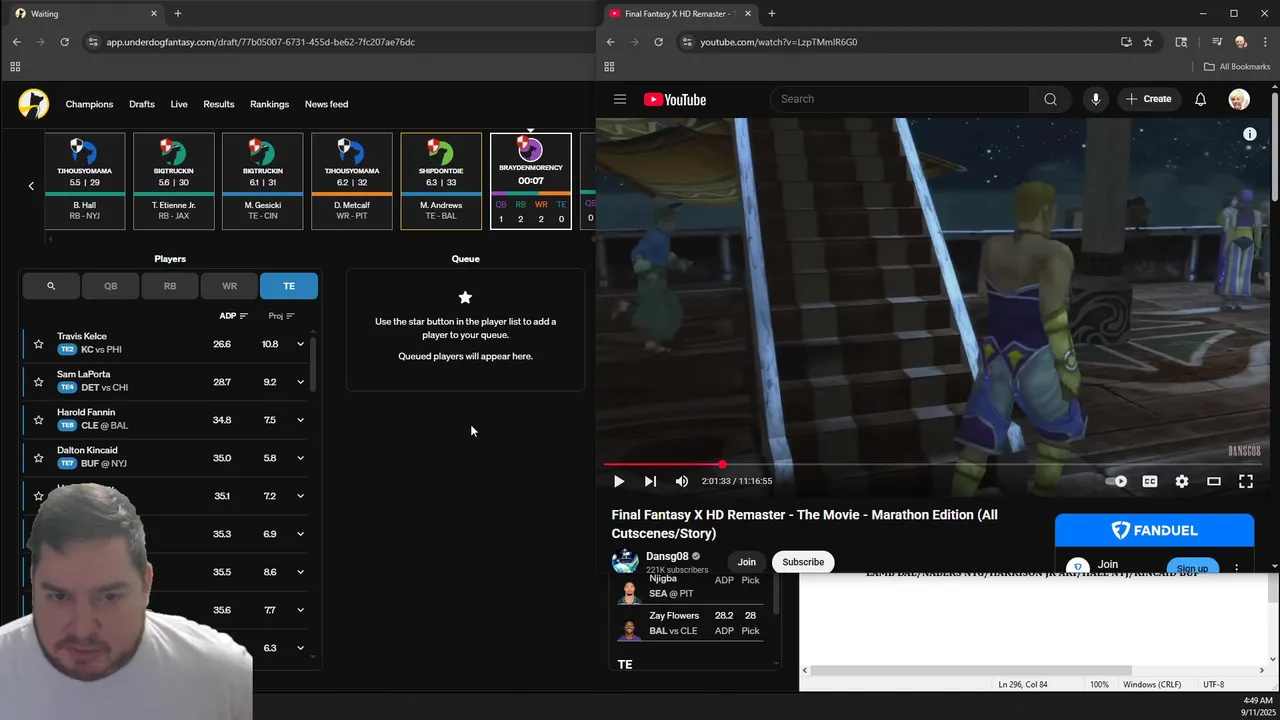Select the TE position filter
This screenshot has height=720, width=1280.
(289, 286)
